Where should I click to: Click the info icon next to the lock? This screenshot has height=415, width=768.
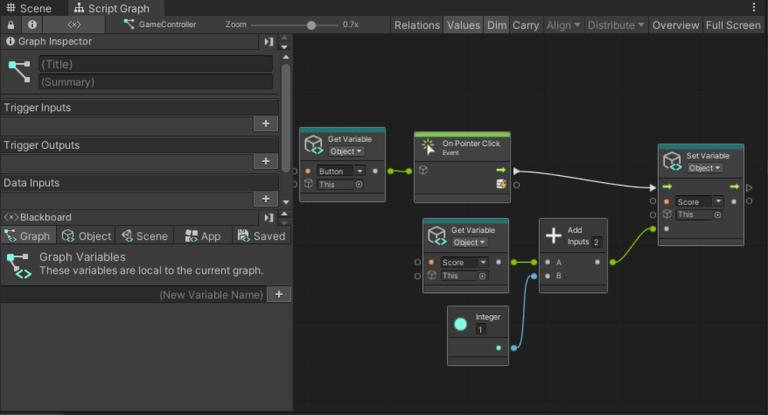[x=32, y=25]
